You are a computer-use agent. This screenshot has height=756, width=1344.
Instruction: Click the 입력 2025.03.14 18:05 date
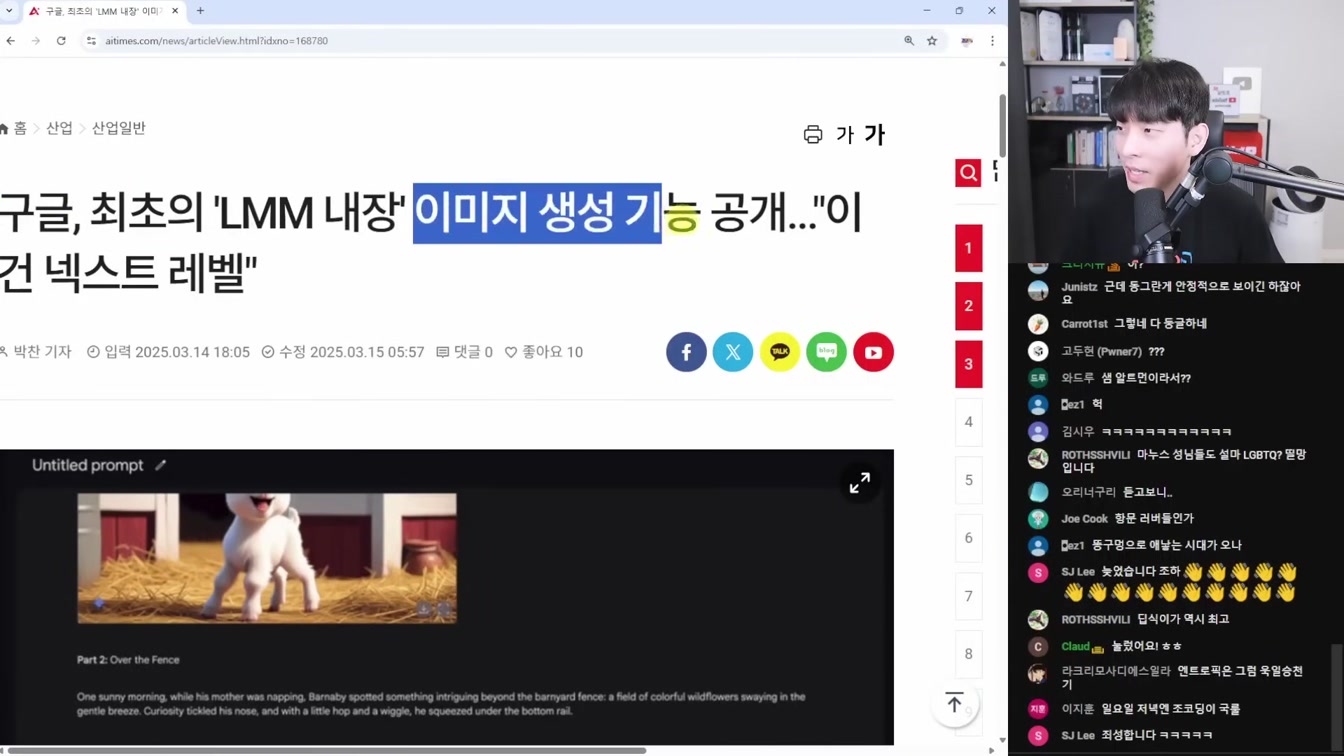[x=168, y=352]
